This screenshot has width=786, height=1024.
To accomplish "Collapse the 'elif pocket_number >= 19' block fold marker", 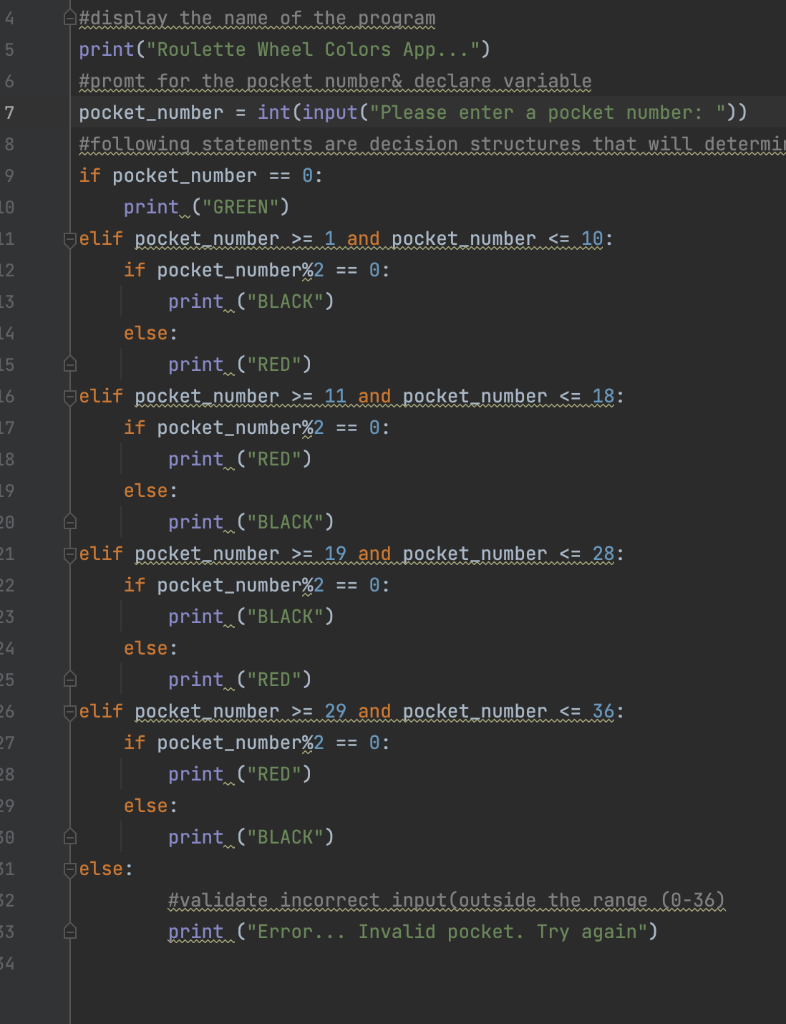I will 70,554.
